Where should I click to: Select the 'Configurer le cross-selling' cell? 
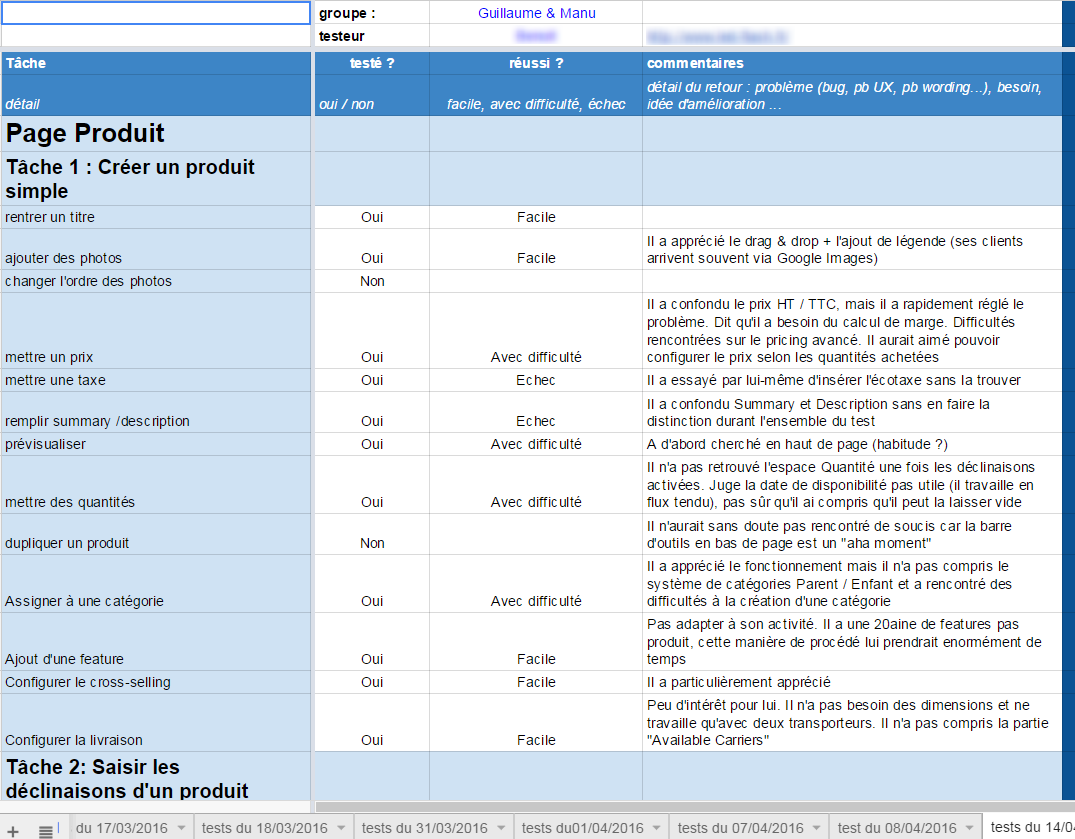pos(156,682)
